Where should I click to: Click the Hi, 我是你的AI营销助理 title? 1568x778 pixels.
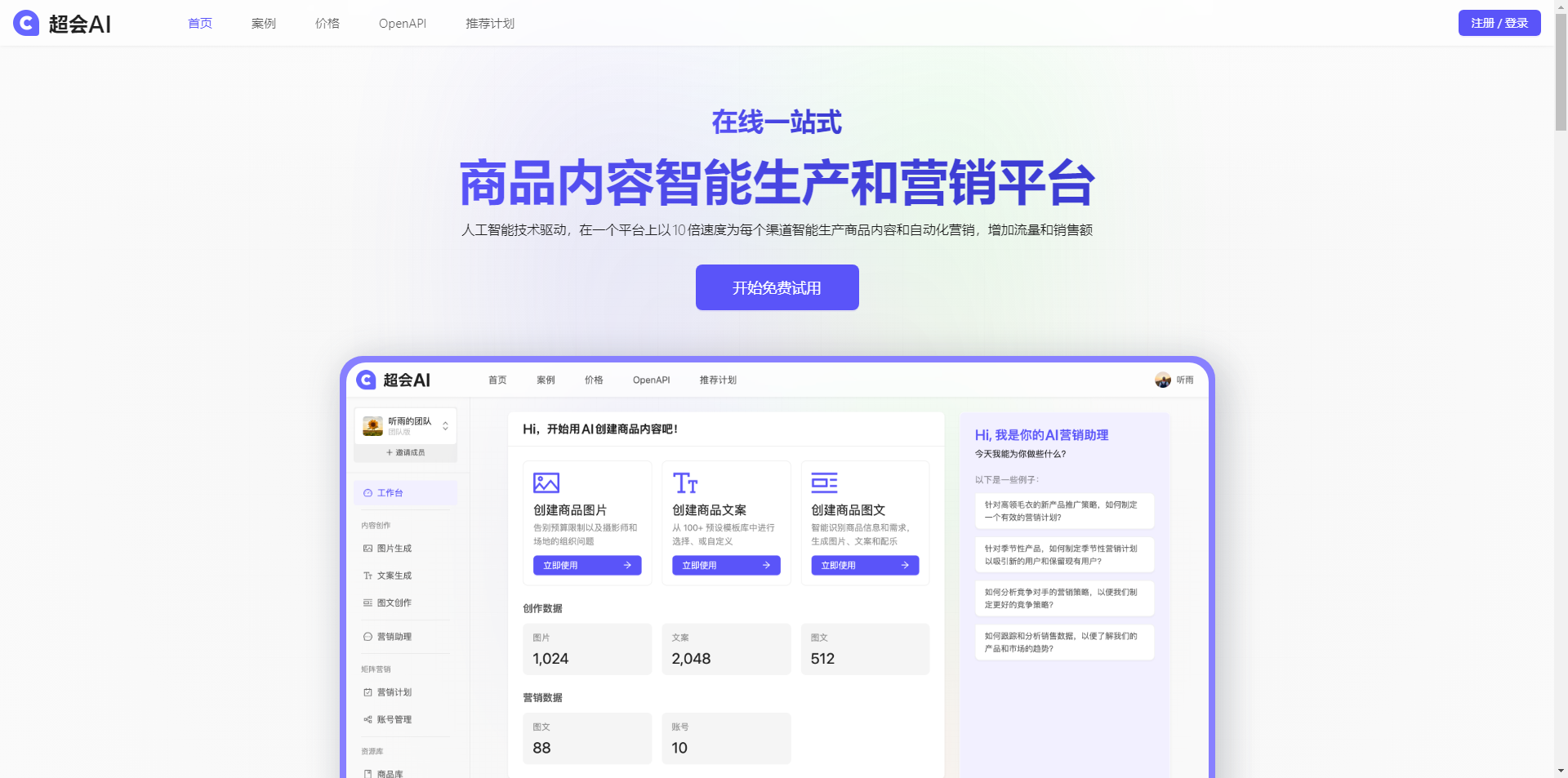pyautogui.click(x=1041, y=435)
